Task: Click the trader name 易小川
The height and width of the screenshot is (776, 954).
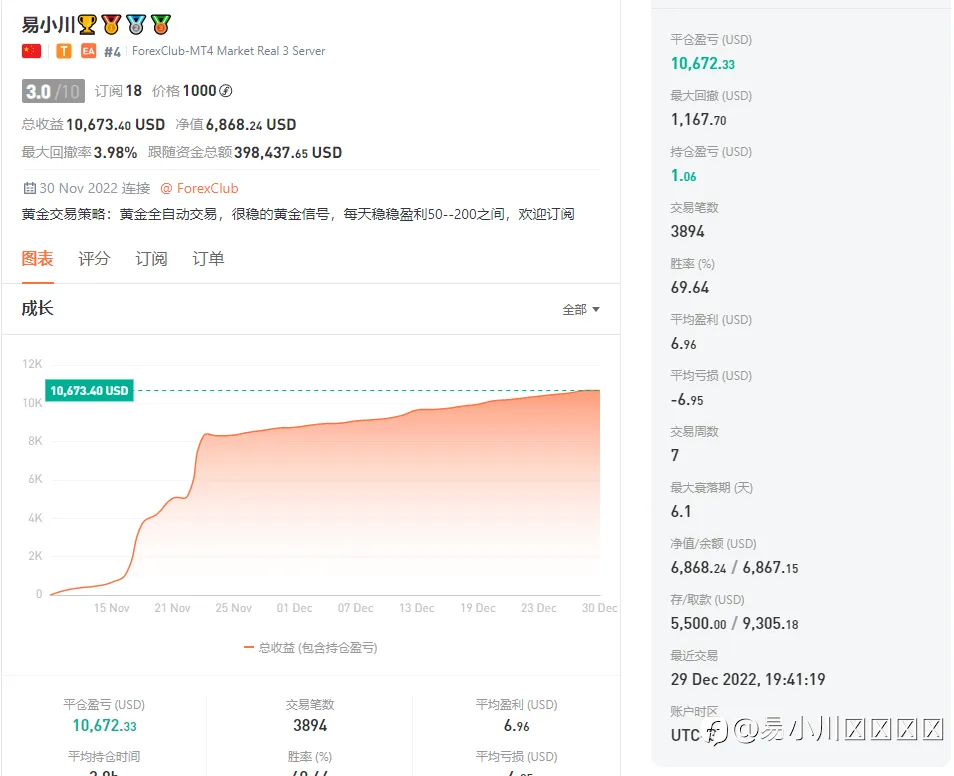Action: [x=48, y=25]
